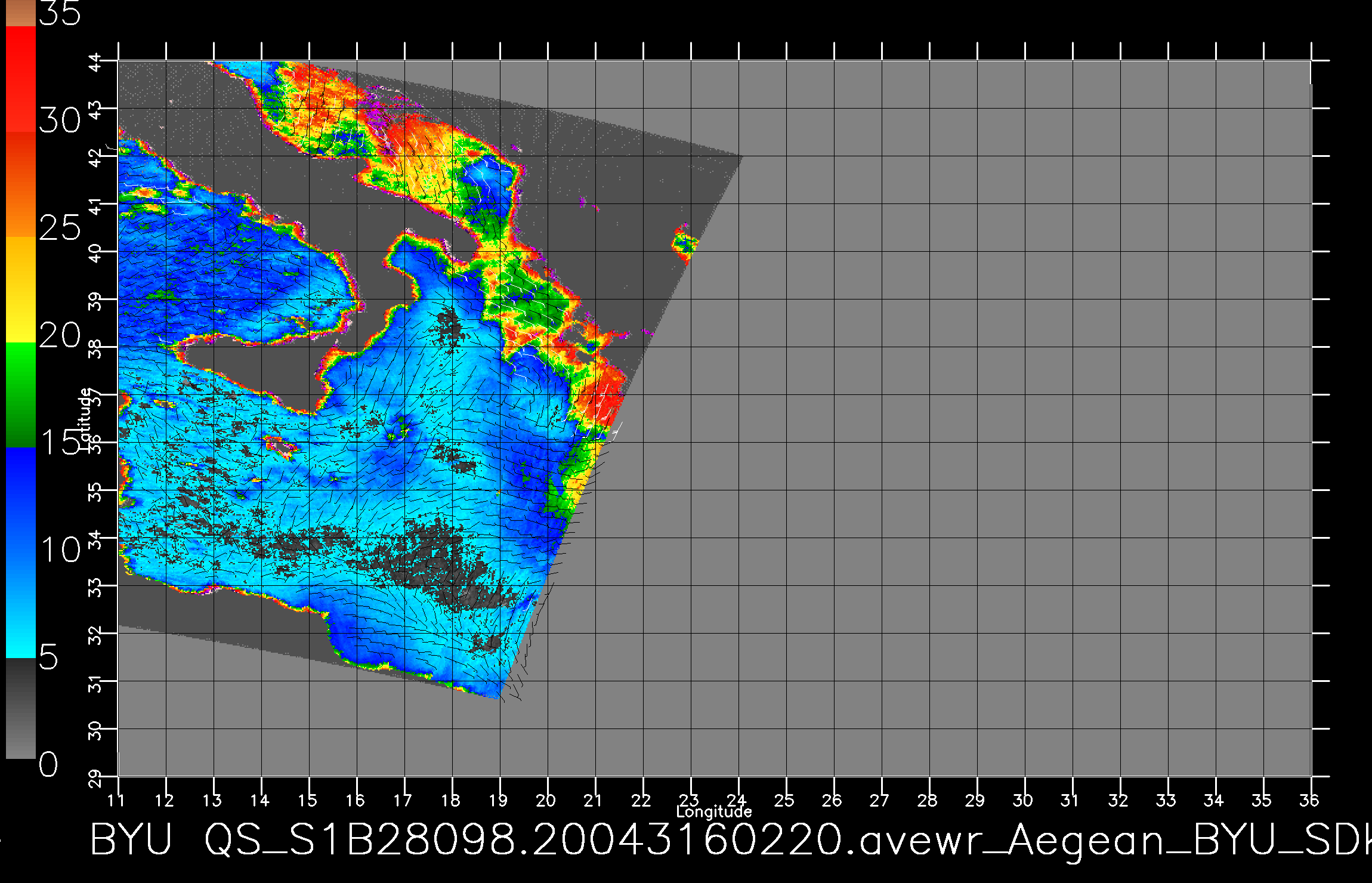Click the yellow segment of the color scale
Screen dimensions: 1372x883
[21, 289]
